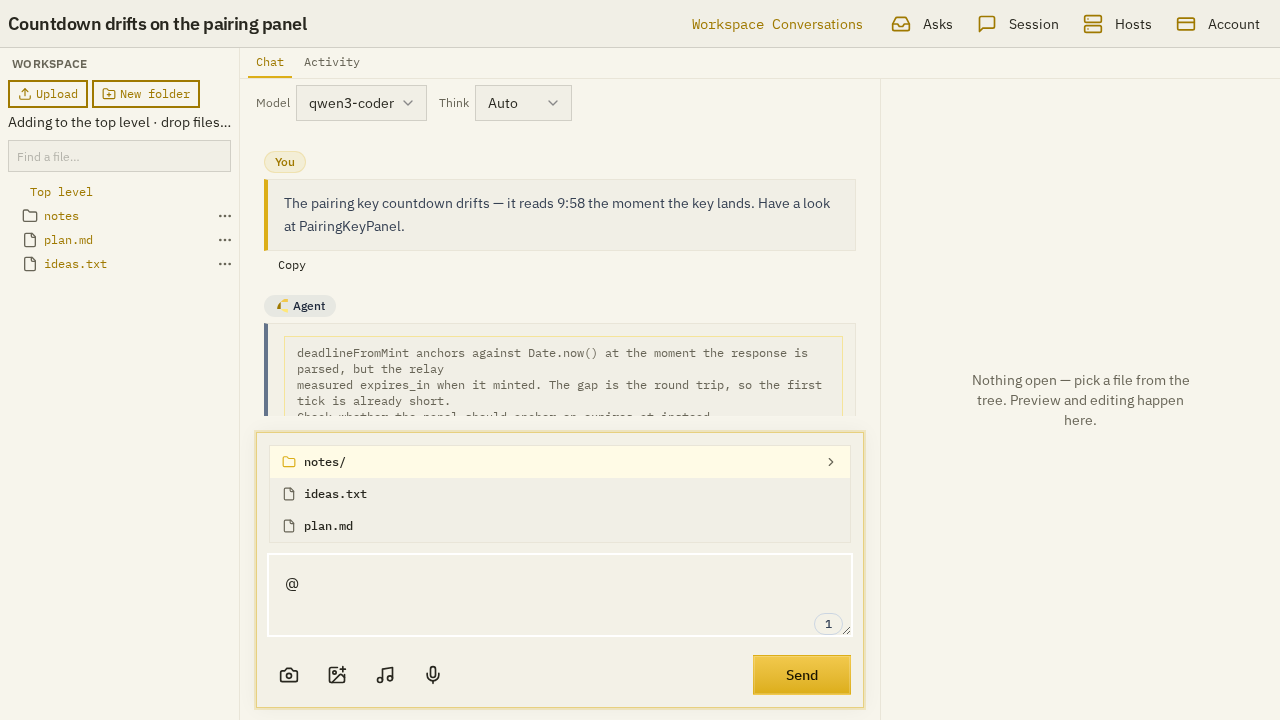Open the Hosts server icon
The image size is (1280, 720).
click(x=1093, y=24)
